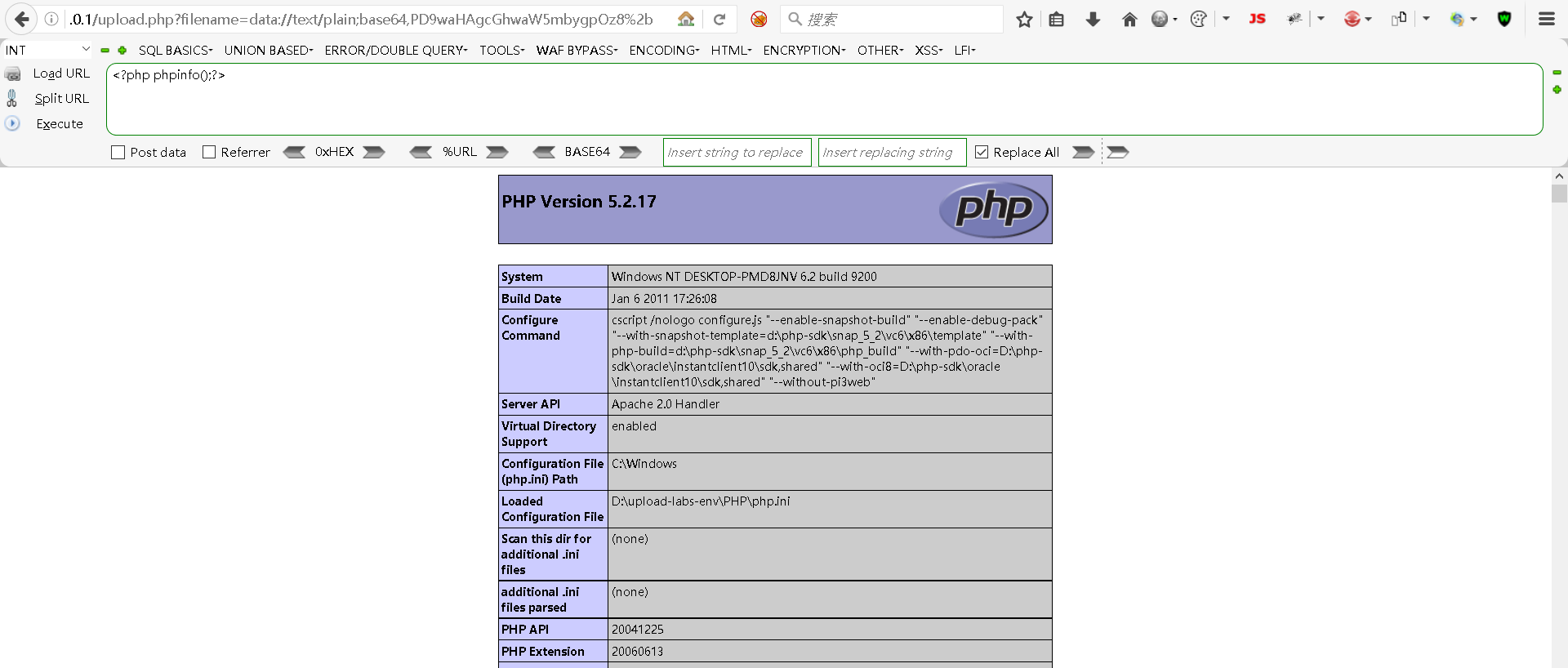
Task: Shrink text area with right-side green minus
Action: pos(1557,73)
